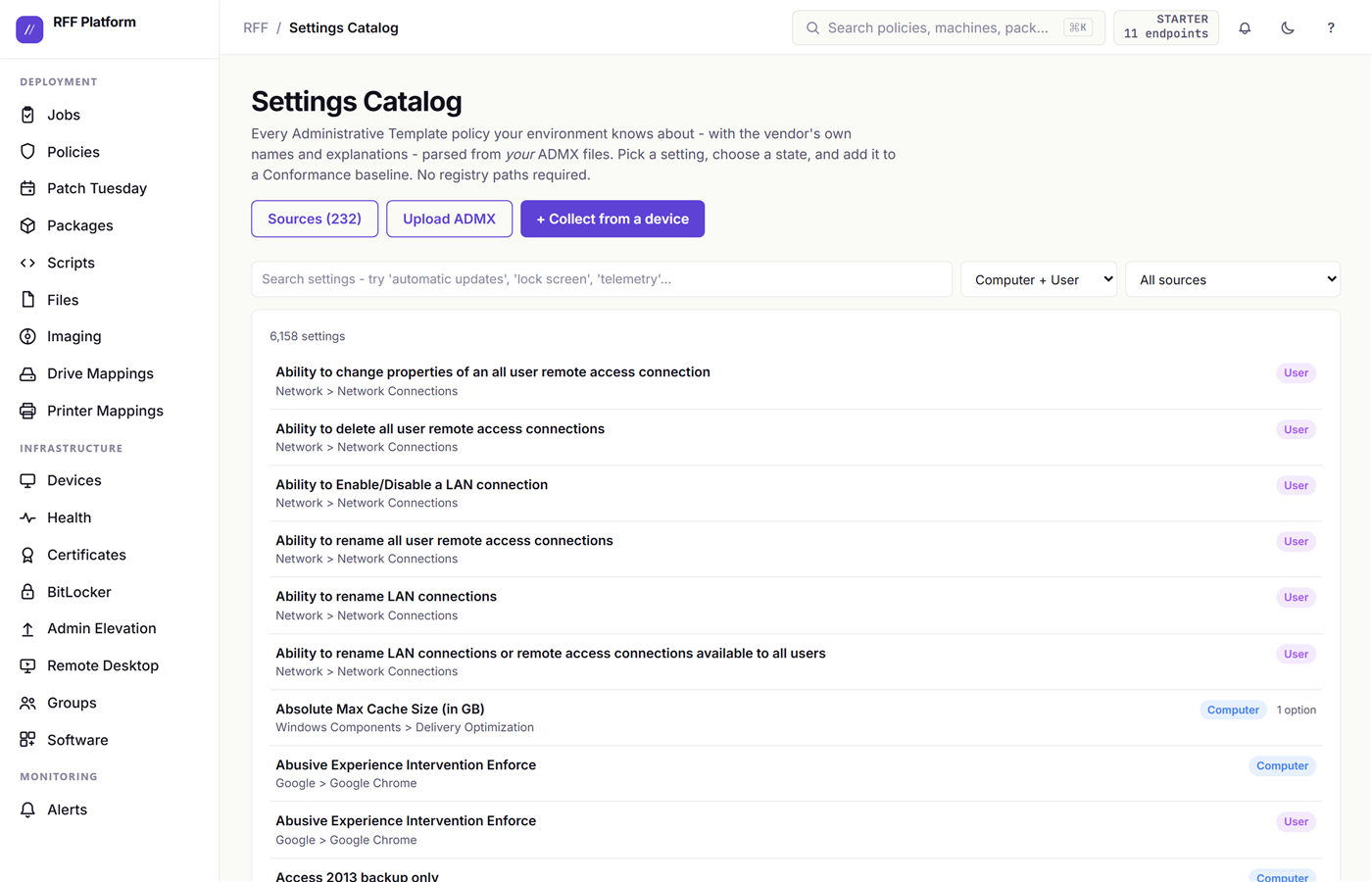Click the ribbon icon for Certificates
The image size is (1372, 882).
coord(27,555)
